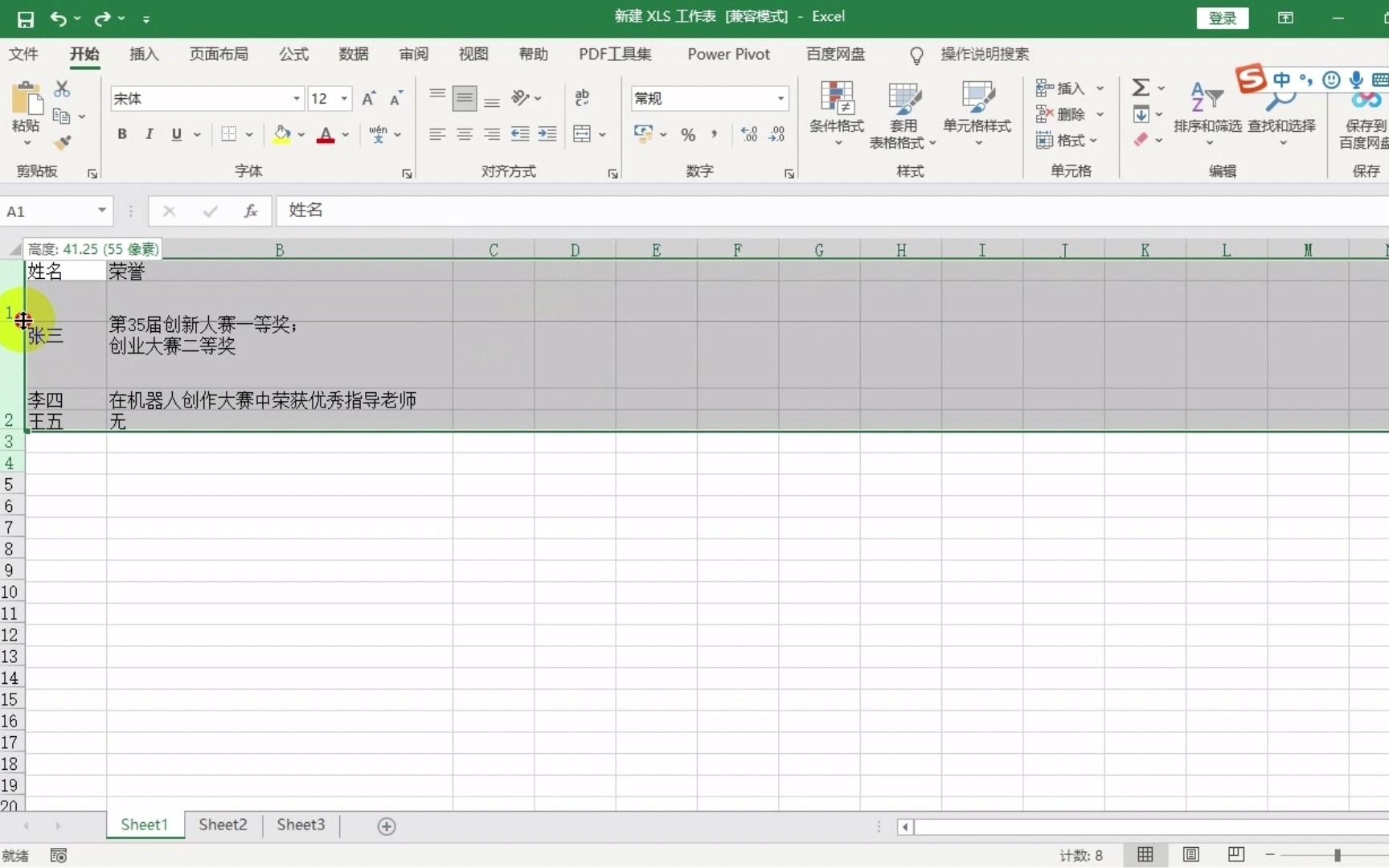Toggle Center horizontal alignment
The width and height of the screenshot is (1389, 868).
(x=465, y=134)
